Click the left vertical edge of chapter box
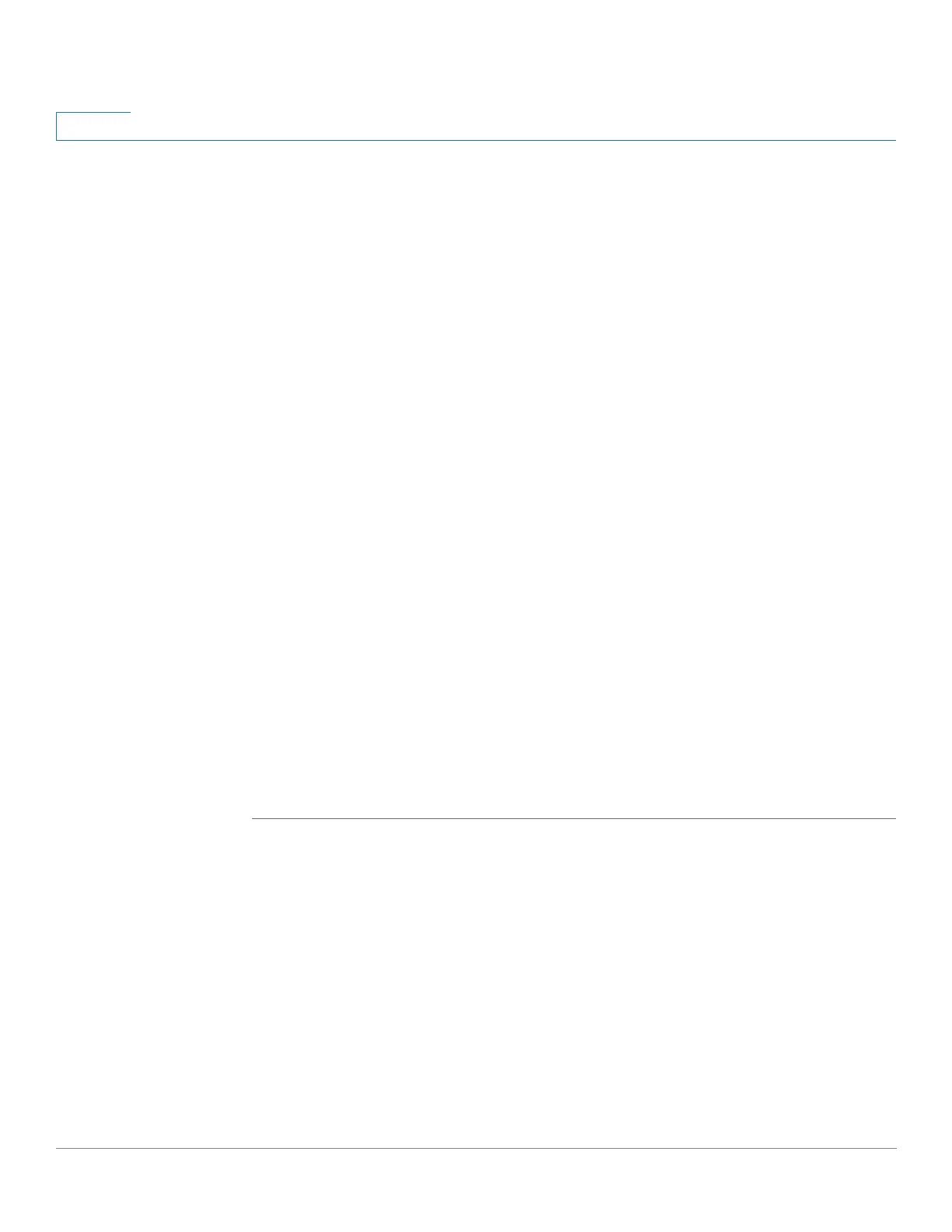952x1232 pixels. pos(56,126)
